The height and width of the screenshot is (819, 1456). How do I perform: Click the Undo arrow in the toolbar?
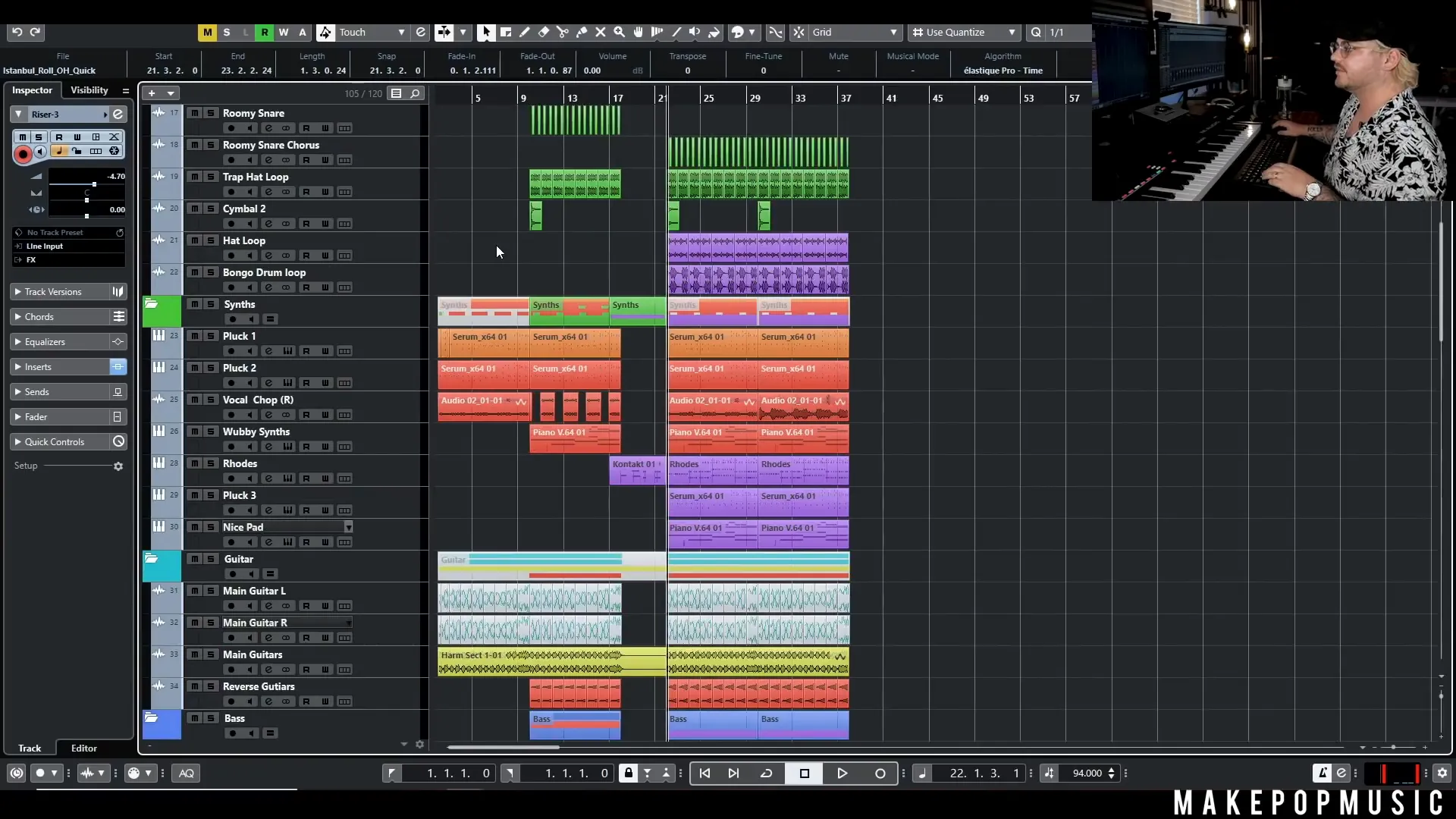pos(17,32)
